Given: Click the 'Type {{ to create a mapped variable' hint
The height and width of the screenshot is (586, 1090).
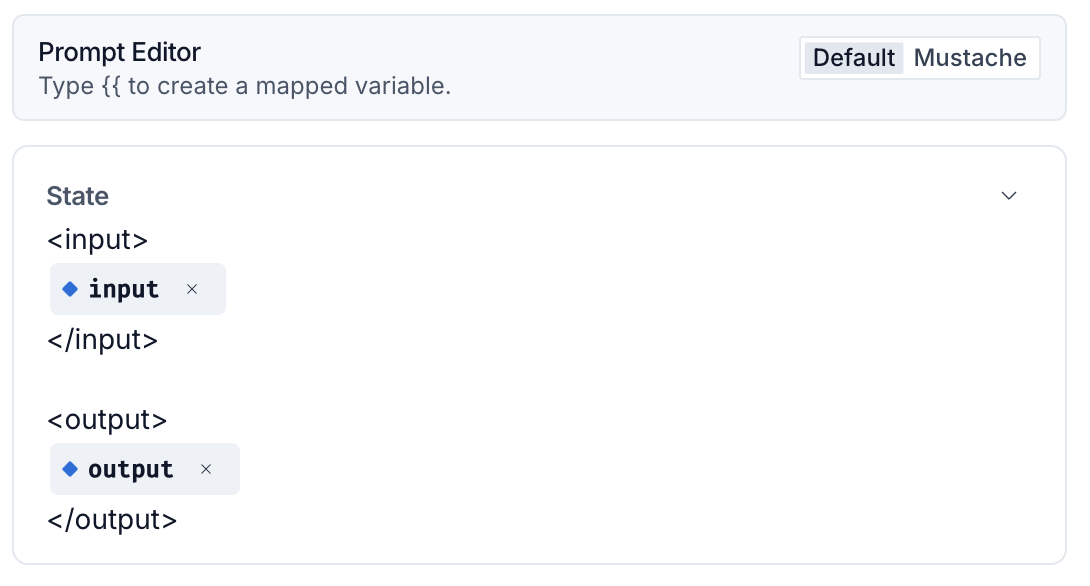Looking at the screenshot, I should tap(245, 86).
